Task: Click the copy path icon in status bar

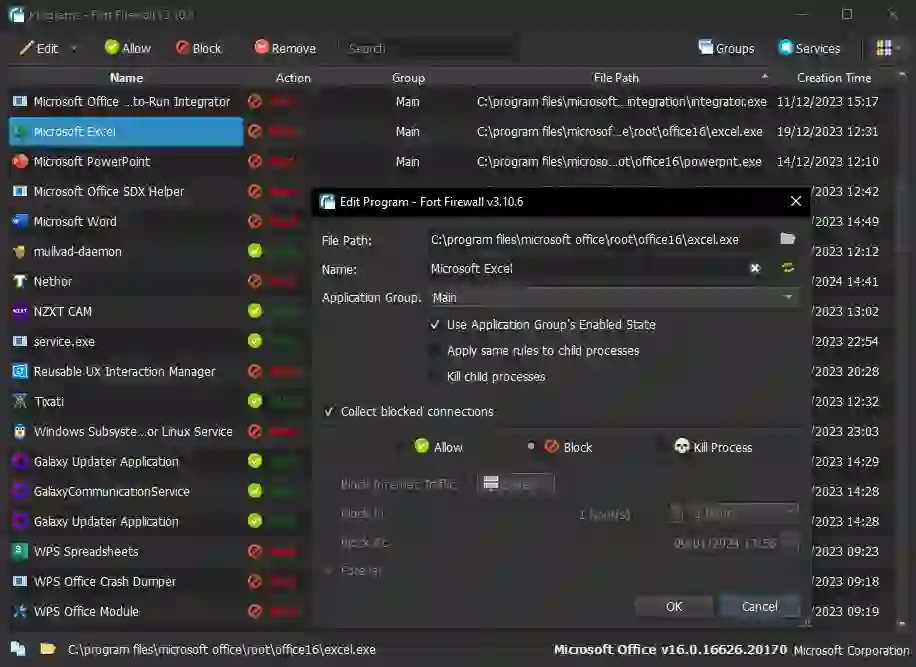Action: coord(18,649)
